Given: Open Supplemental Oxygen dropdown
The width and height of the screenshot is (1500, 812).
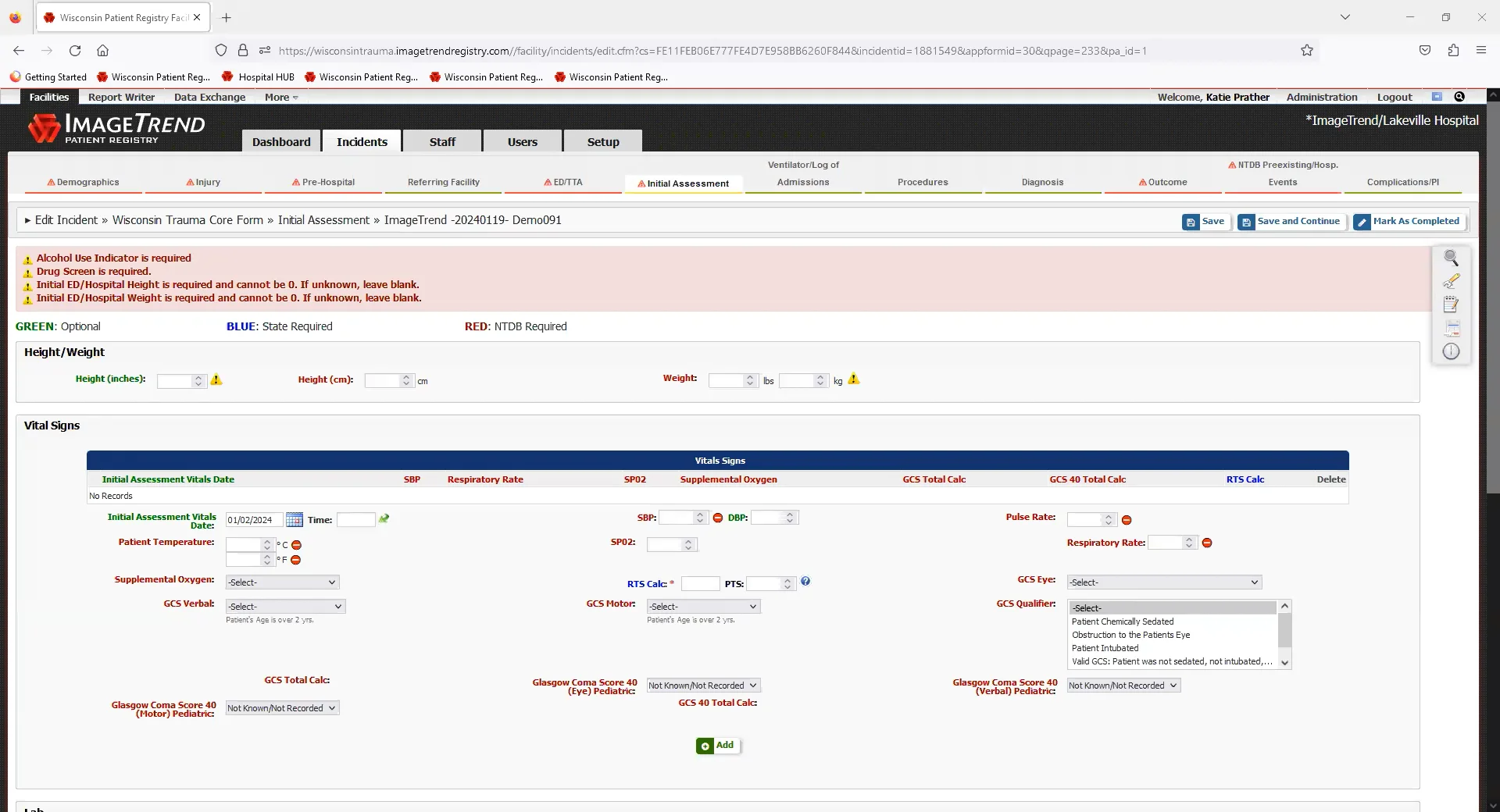Looking at the screenshot, I should coord(282,582).
